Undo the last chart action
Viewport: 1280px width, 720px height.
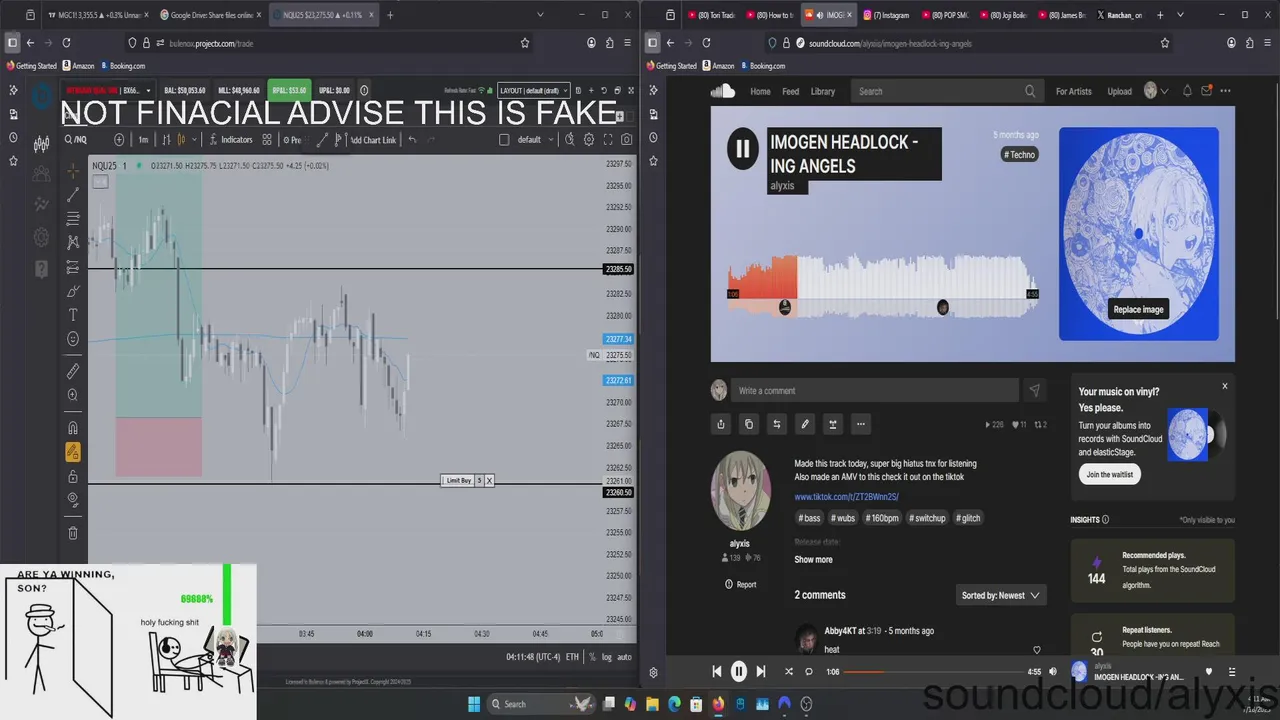click(x=412, y=139)
